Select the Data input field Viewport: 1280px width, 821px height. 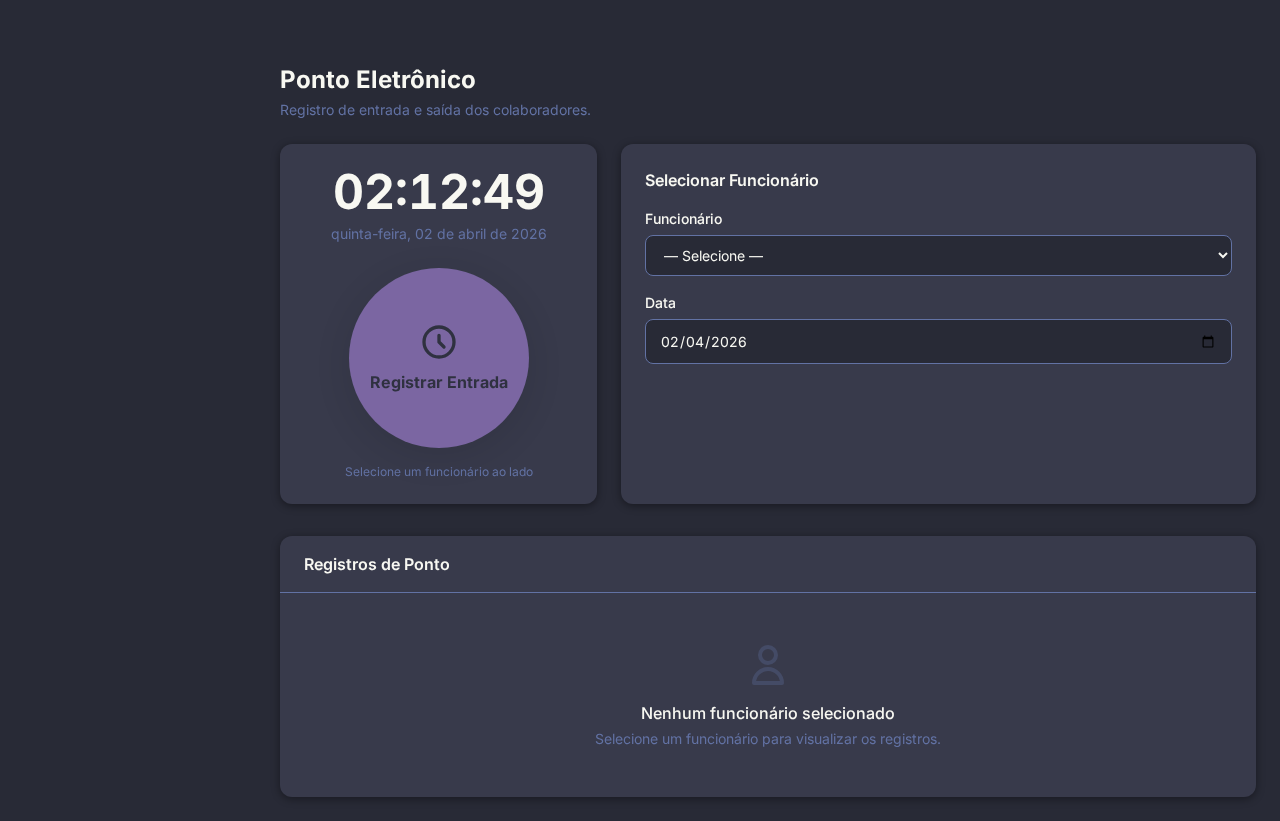[938, 342]
